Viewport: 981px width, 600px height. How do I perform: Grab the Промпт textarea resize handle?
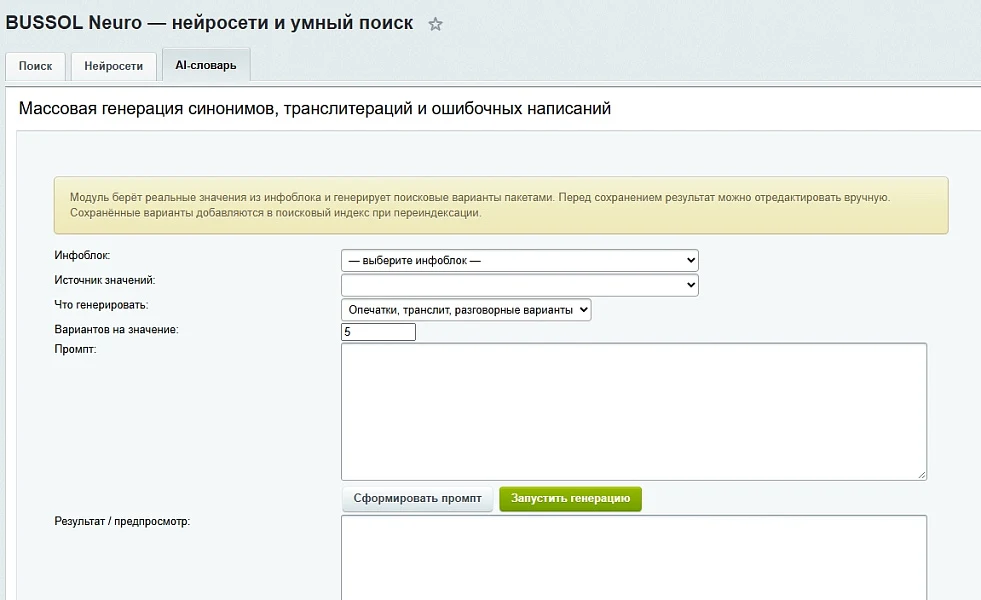922,475
